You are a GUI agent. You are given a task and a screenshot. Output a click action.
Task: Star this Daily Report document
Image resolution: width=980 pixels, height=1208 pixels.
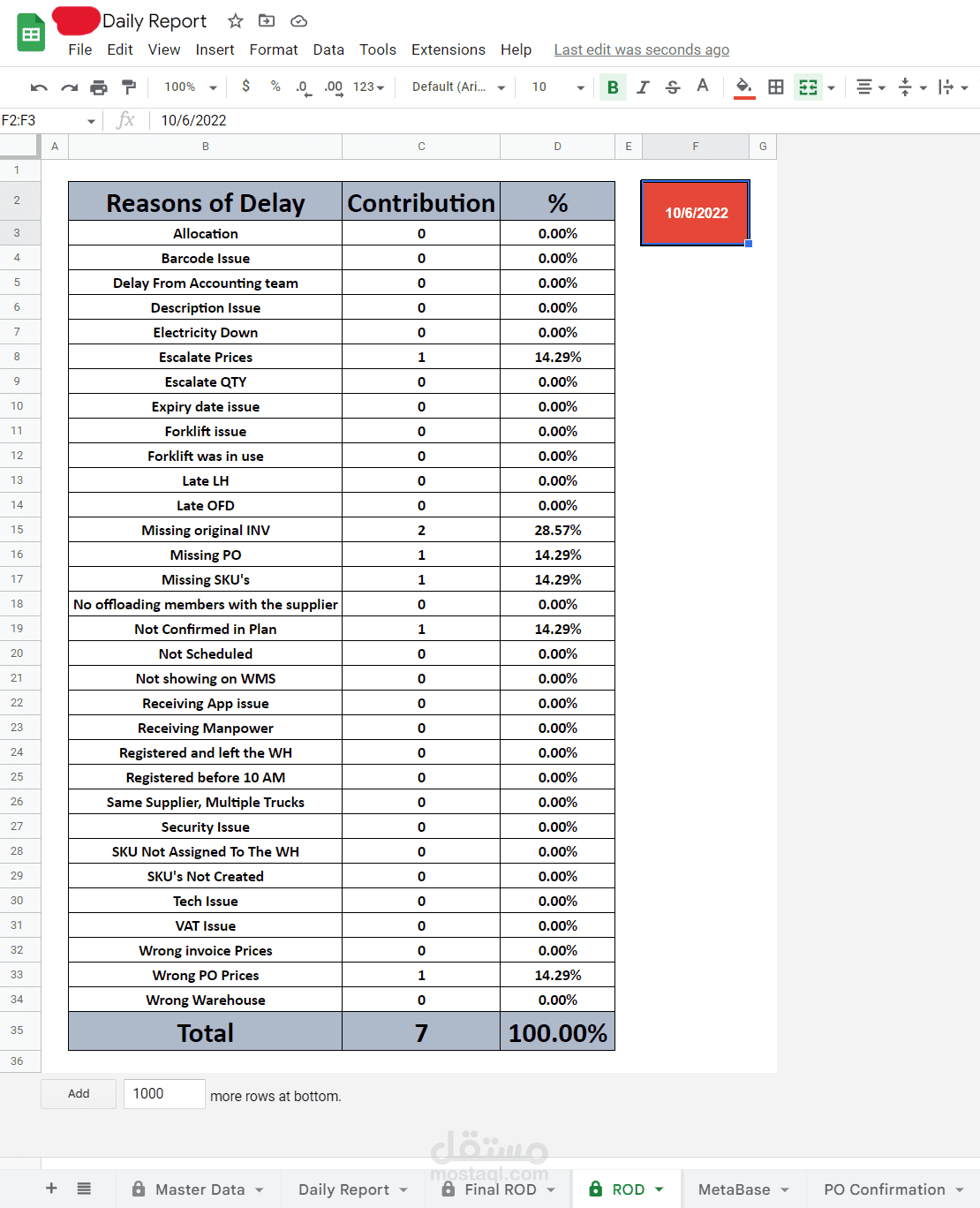[x=235, y=21]
